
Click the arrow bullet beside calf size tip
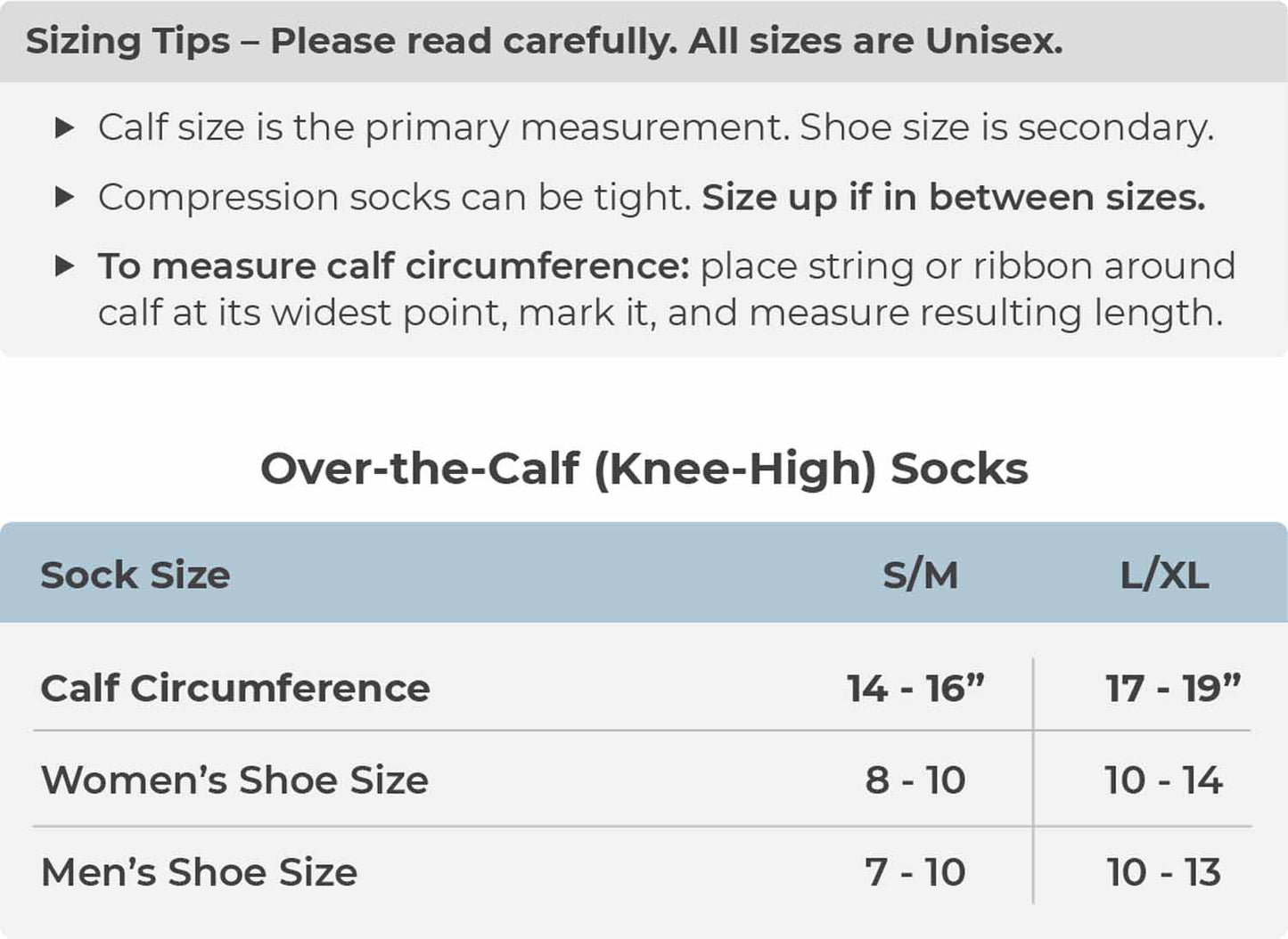pyautogui.click(x=64, y=127)
